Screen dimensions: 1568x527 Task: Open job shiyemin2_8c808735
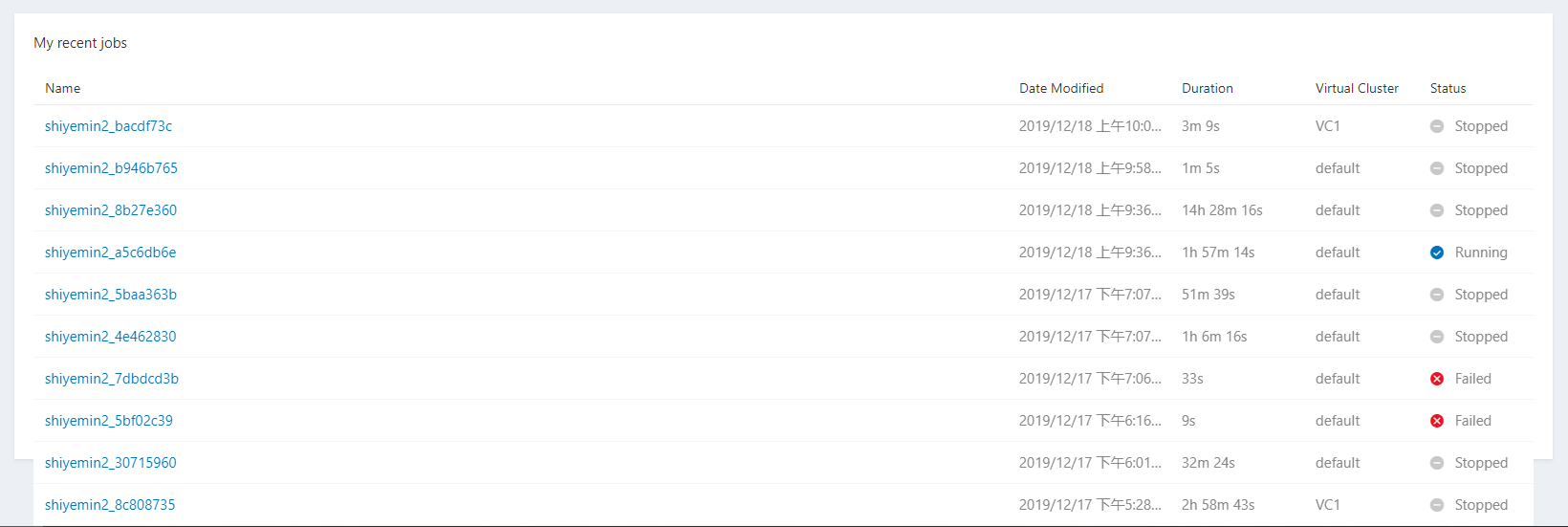[x=110, y=505]
